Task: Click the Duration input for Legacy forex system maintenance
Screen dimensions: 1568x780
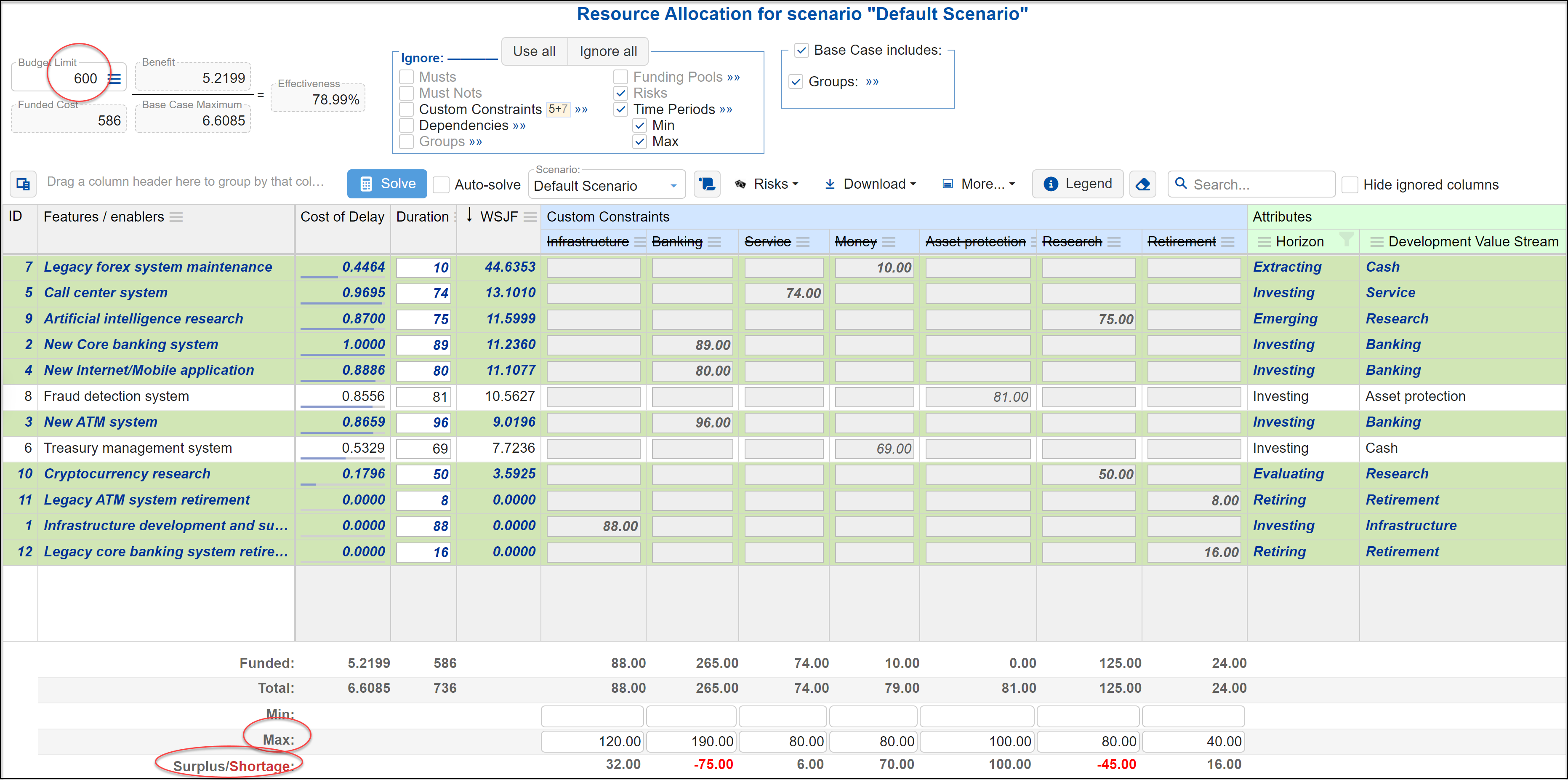Action: point(423,267)
